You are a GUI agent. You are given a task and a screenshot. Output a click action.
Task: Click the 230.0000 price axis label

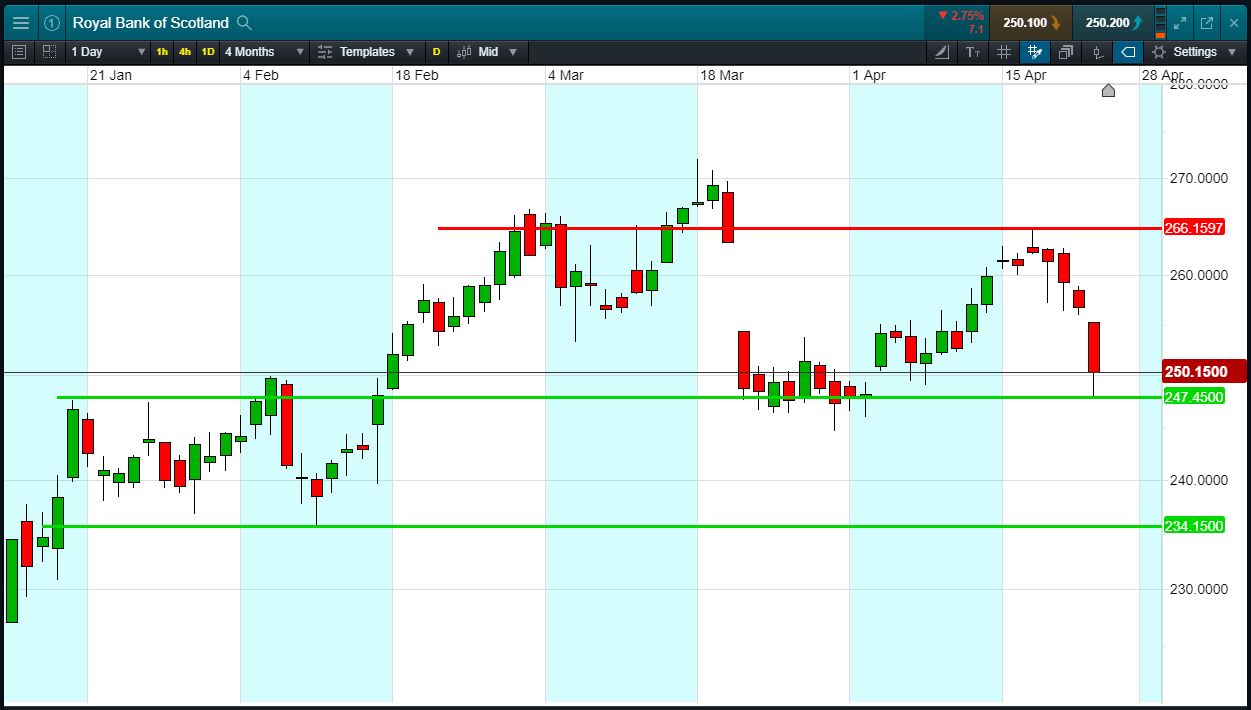(x=1198, y=588)
